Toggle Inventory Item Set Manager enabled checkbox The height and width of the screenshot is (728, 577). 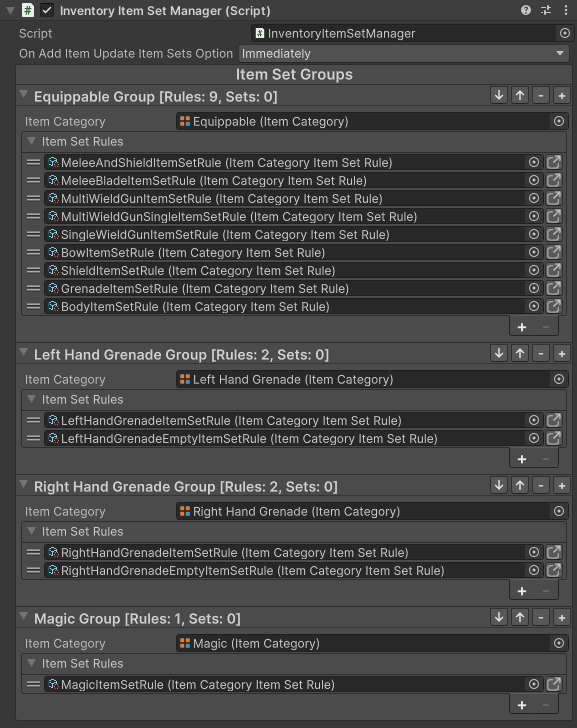tap(47, 10)
